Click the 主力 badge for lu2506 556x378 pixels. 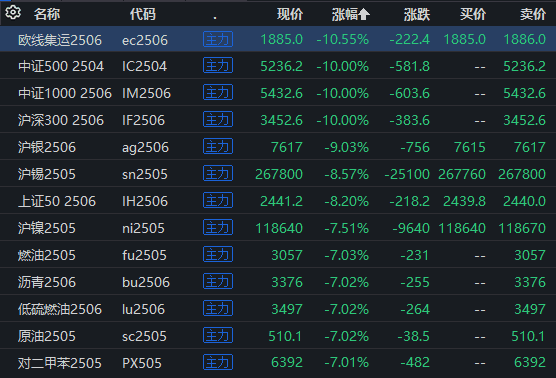[218, 308]
